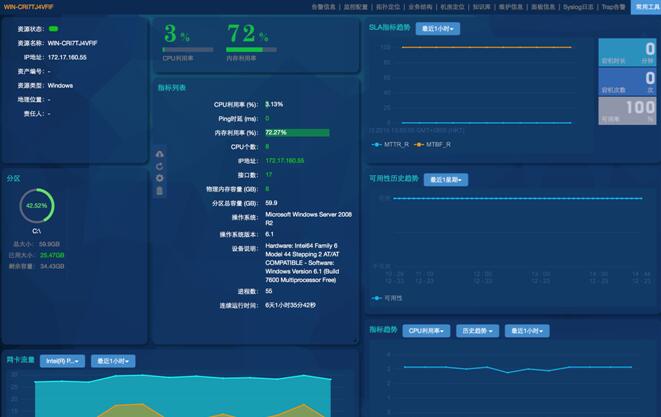Viewport: 661px width, 417px height.
Task: Click the refresh icon beside indicator list
Action: point(160,166)
